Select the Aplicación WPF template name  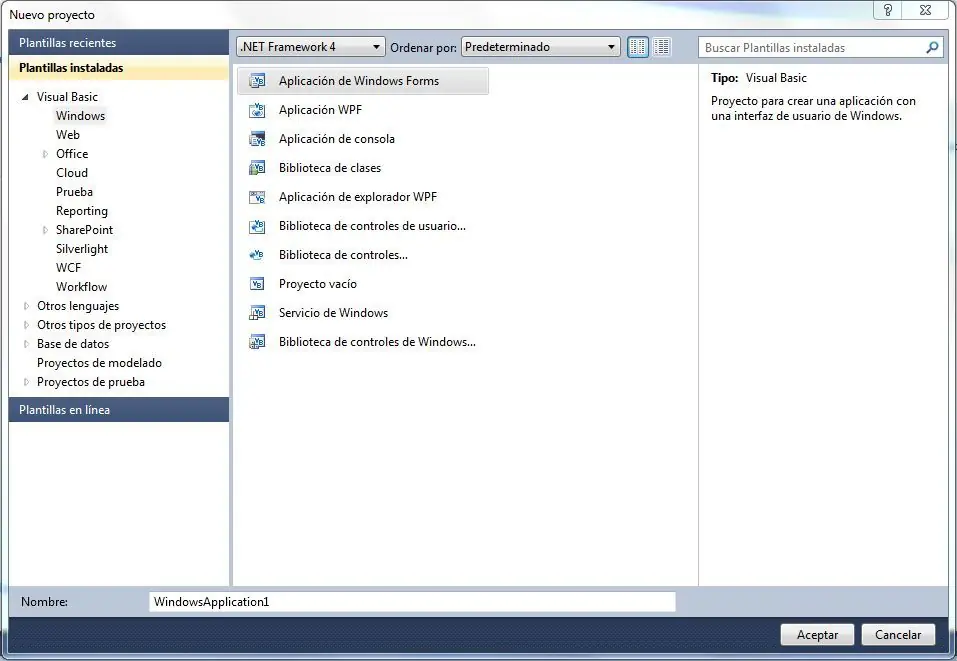click(320, 110)
